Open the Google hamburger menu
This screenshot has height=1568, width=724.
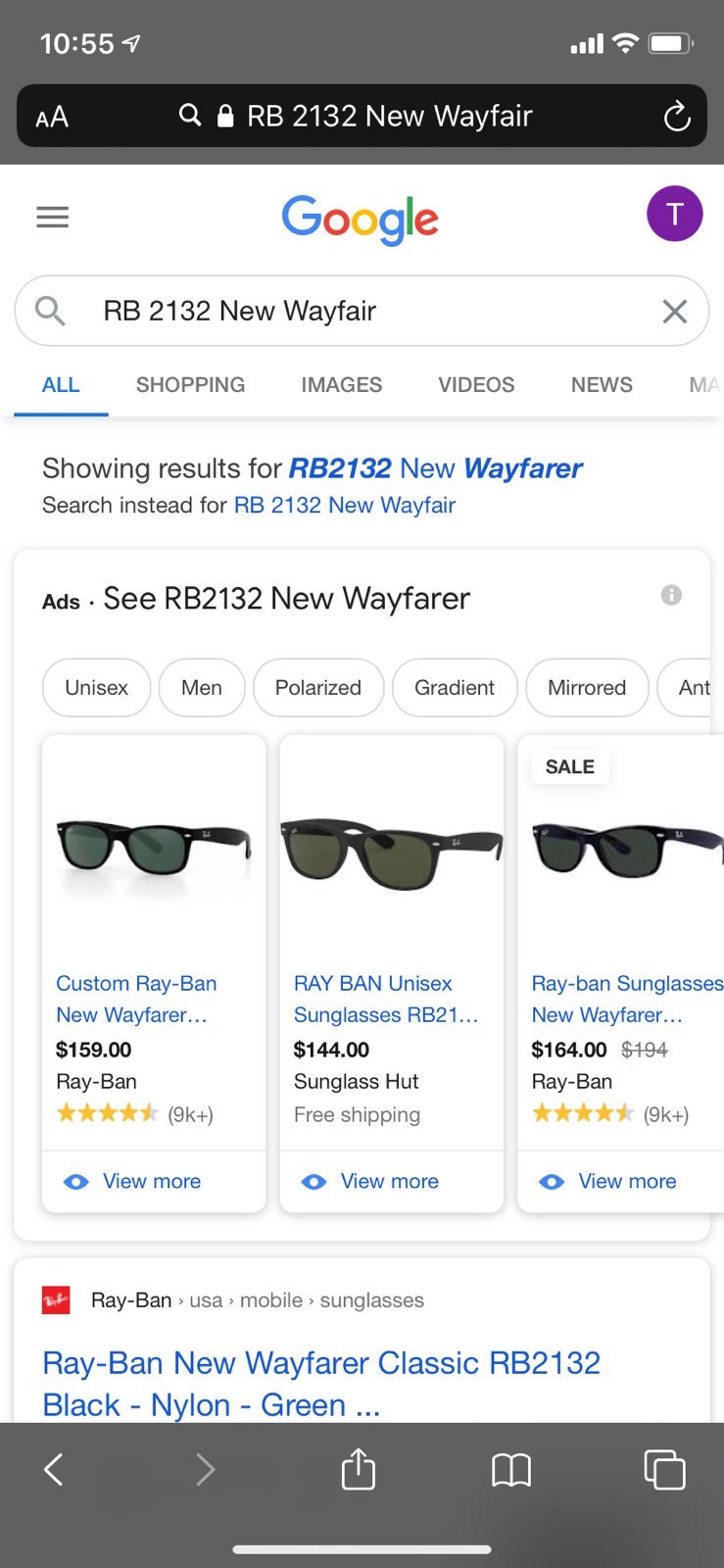click(53, 217)
